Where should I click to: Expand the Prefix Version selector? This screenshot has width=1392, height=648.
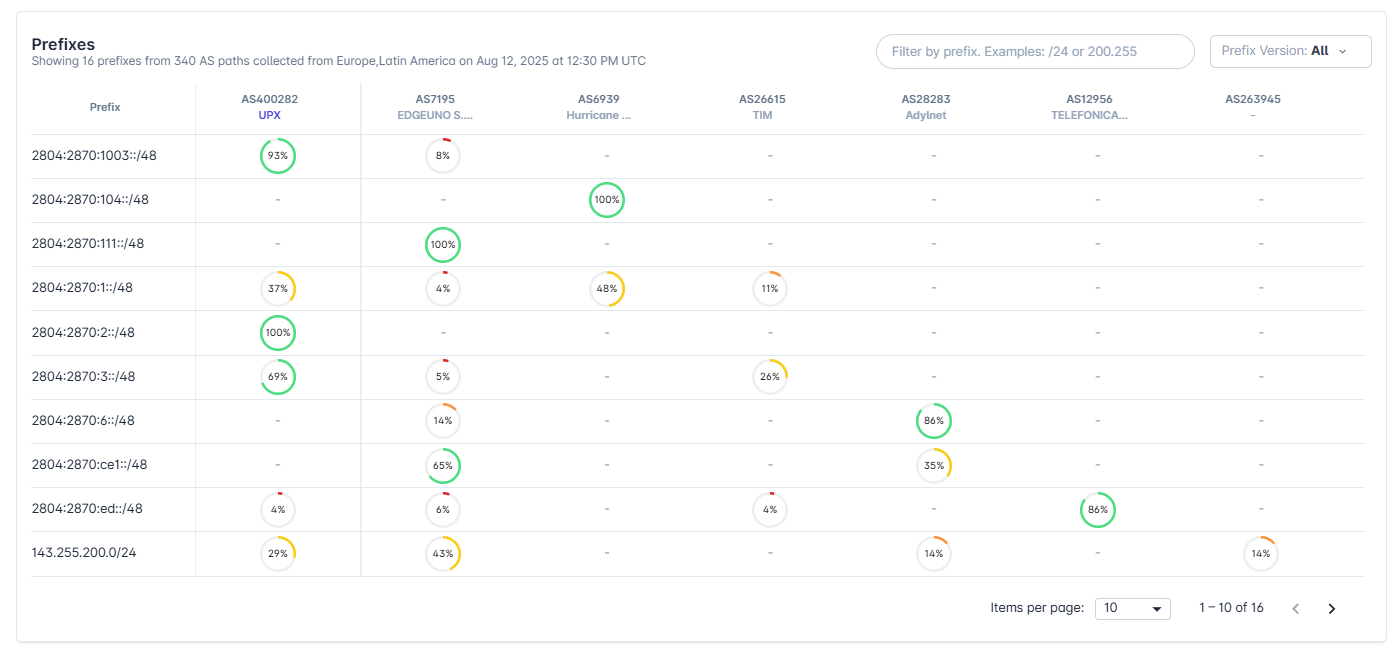(1290, 51)
